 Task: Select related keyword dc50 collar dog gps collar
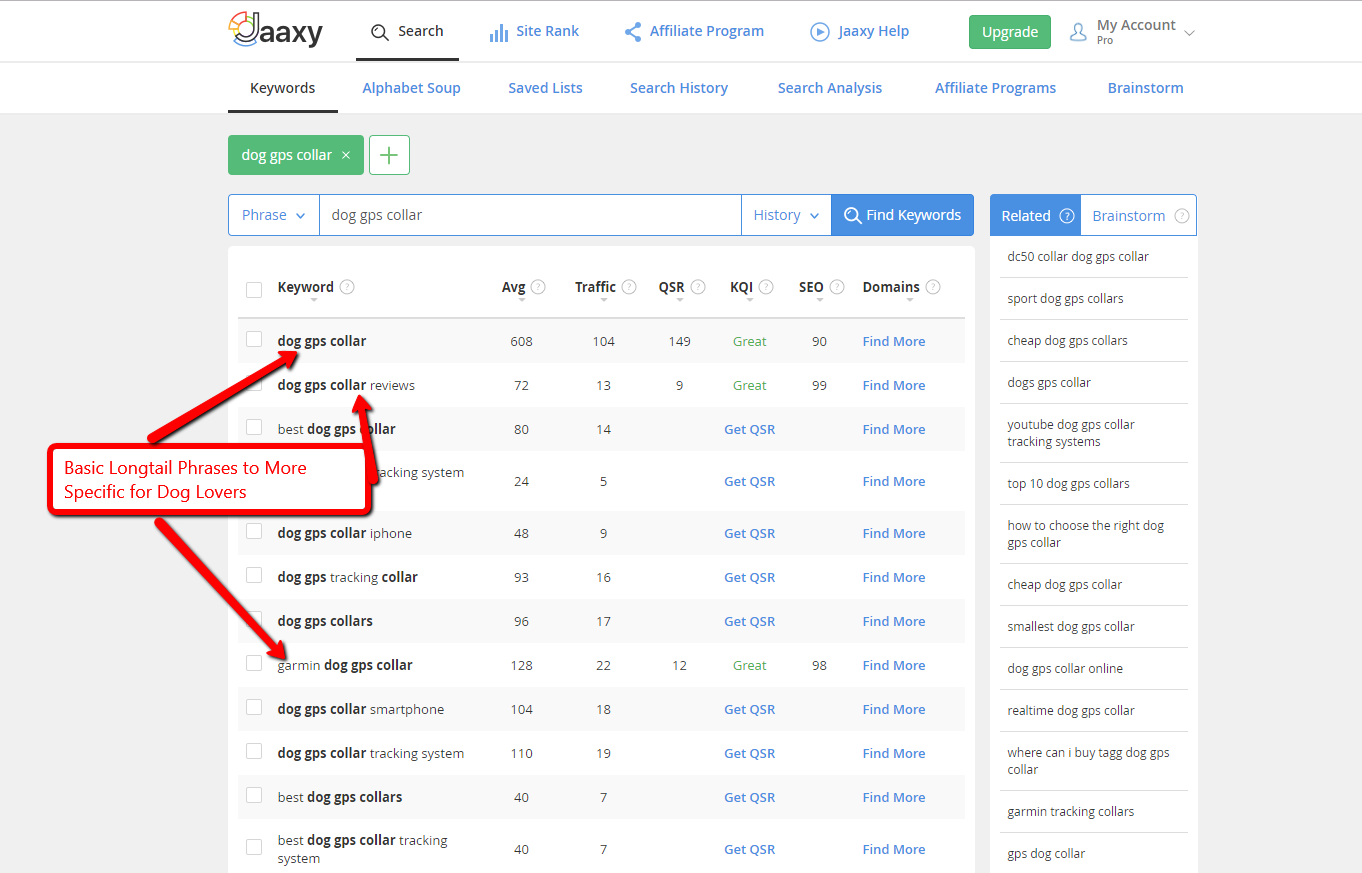[x=1078, y=256]
